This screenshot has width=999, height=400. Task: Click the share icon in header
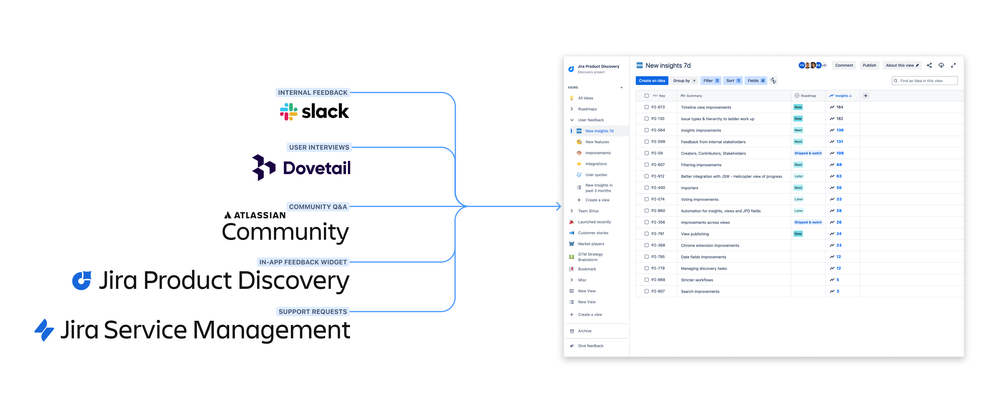point(929,65)
